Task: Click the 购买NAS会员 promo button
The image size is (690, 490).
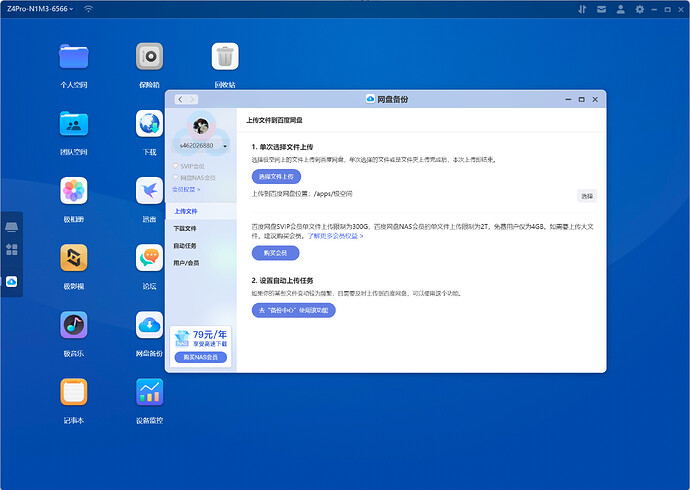Action: point(200,357)
